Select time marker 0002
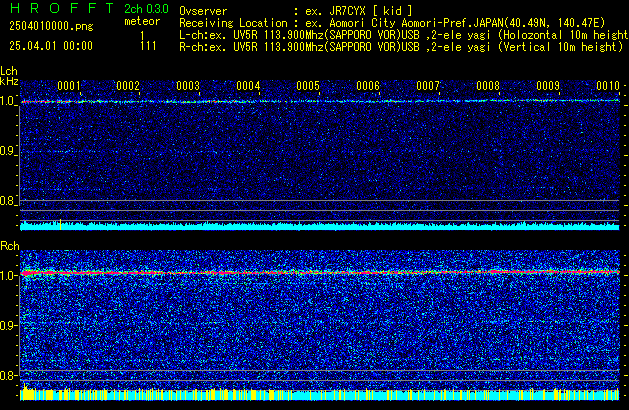 click(x=128, y=86)
